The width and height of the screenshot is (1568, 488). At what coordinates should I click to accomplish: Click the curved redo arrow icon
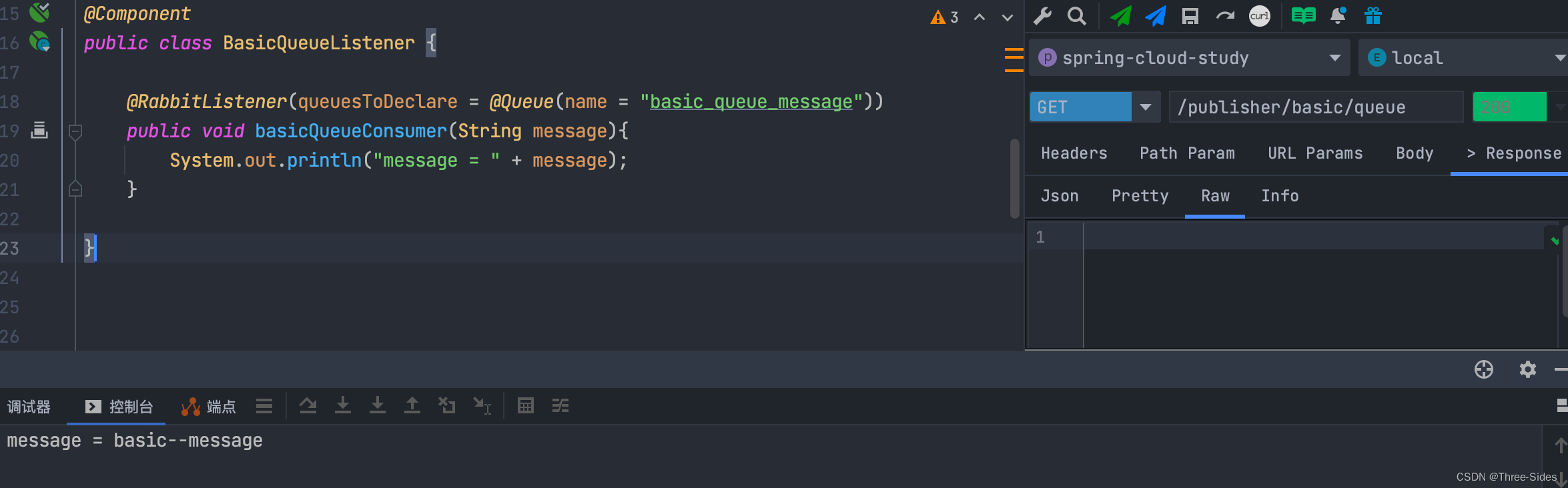[x=1225, y=16]
